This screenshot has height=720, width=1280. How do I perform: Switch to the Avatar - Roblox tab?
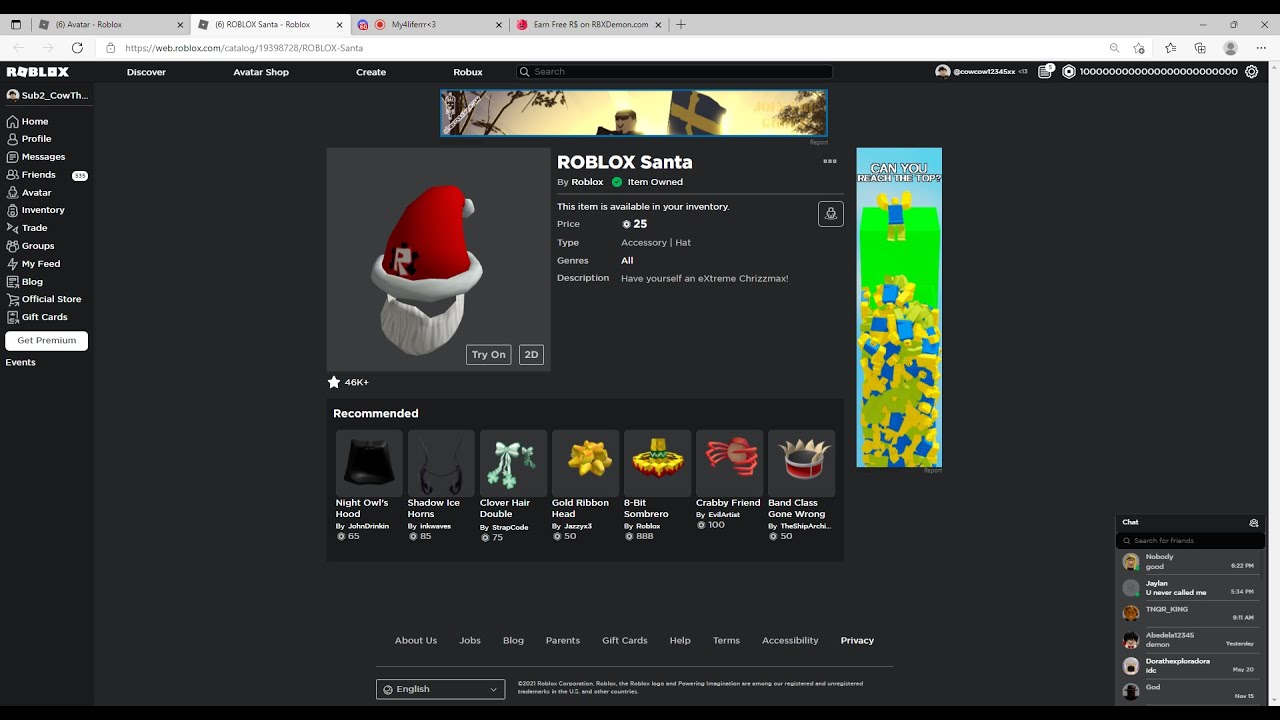(x=110, y=24)
